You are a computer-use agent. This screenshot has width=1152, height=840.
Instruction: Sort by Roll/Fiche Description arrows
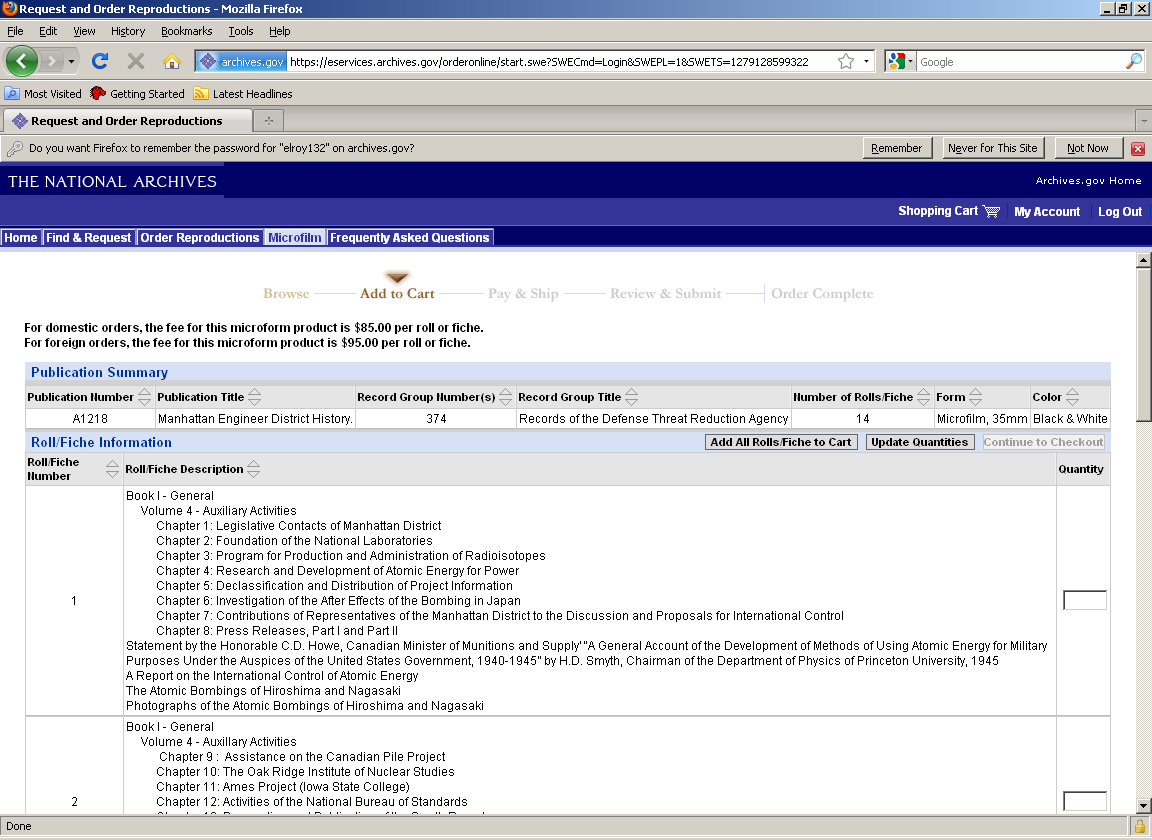(x=253, y=469)
